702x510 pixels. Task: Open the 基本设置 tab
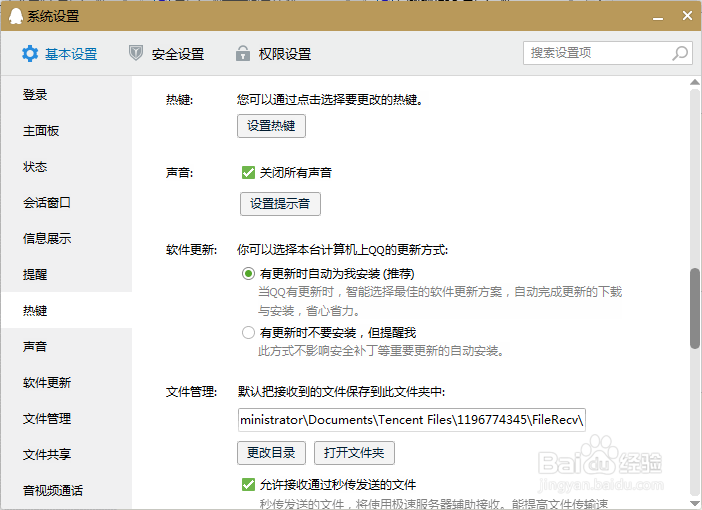tap(60, 54)
